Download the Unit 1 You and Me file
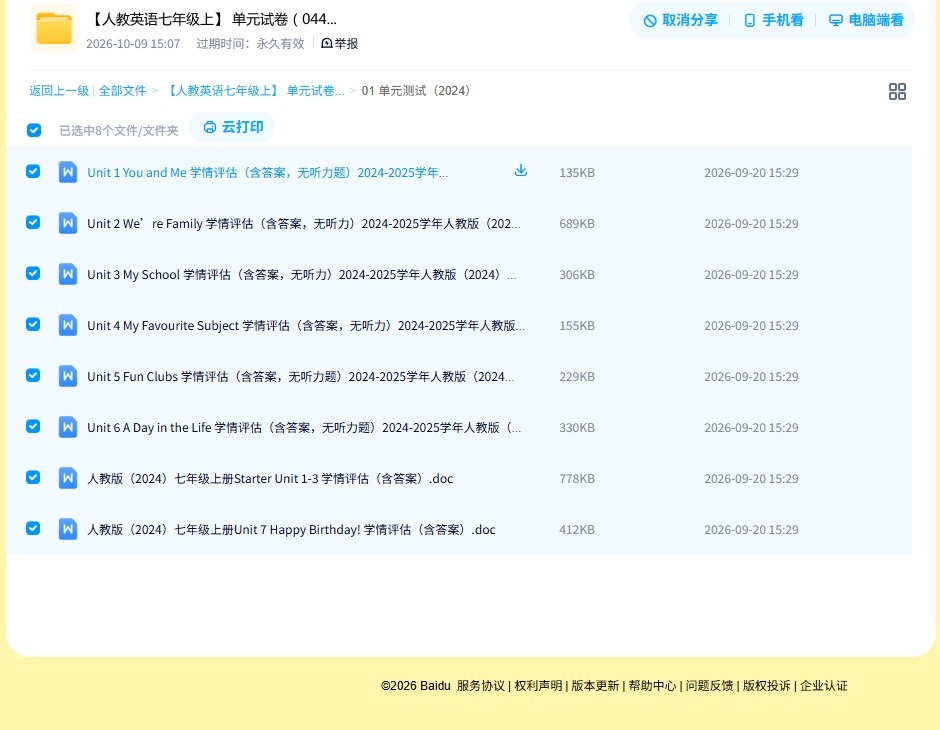The image size is (940, 730). [521, 170]
